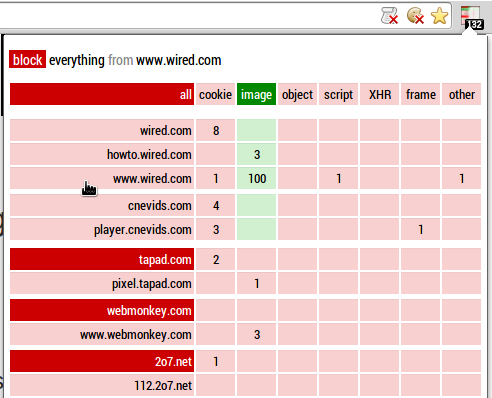Toggle the XHR column header
492x398 pixels.
(x=380, y=94)
